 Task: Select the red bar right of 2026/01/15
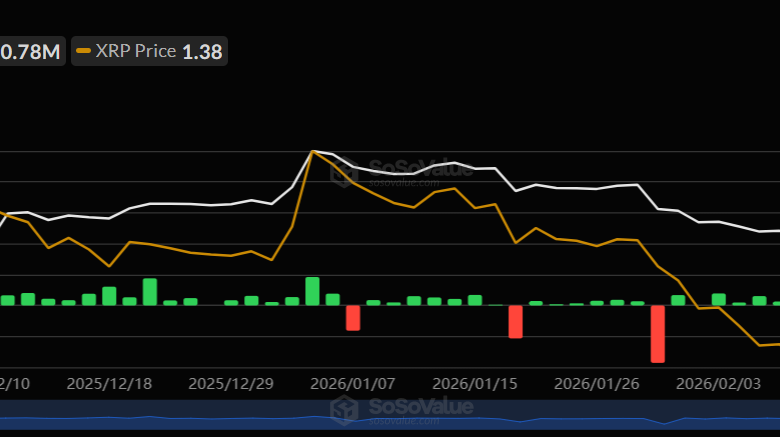[x=515, y=321]
